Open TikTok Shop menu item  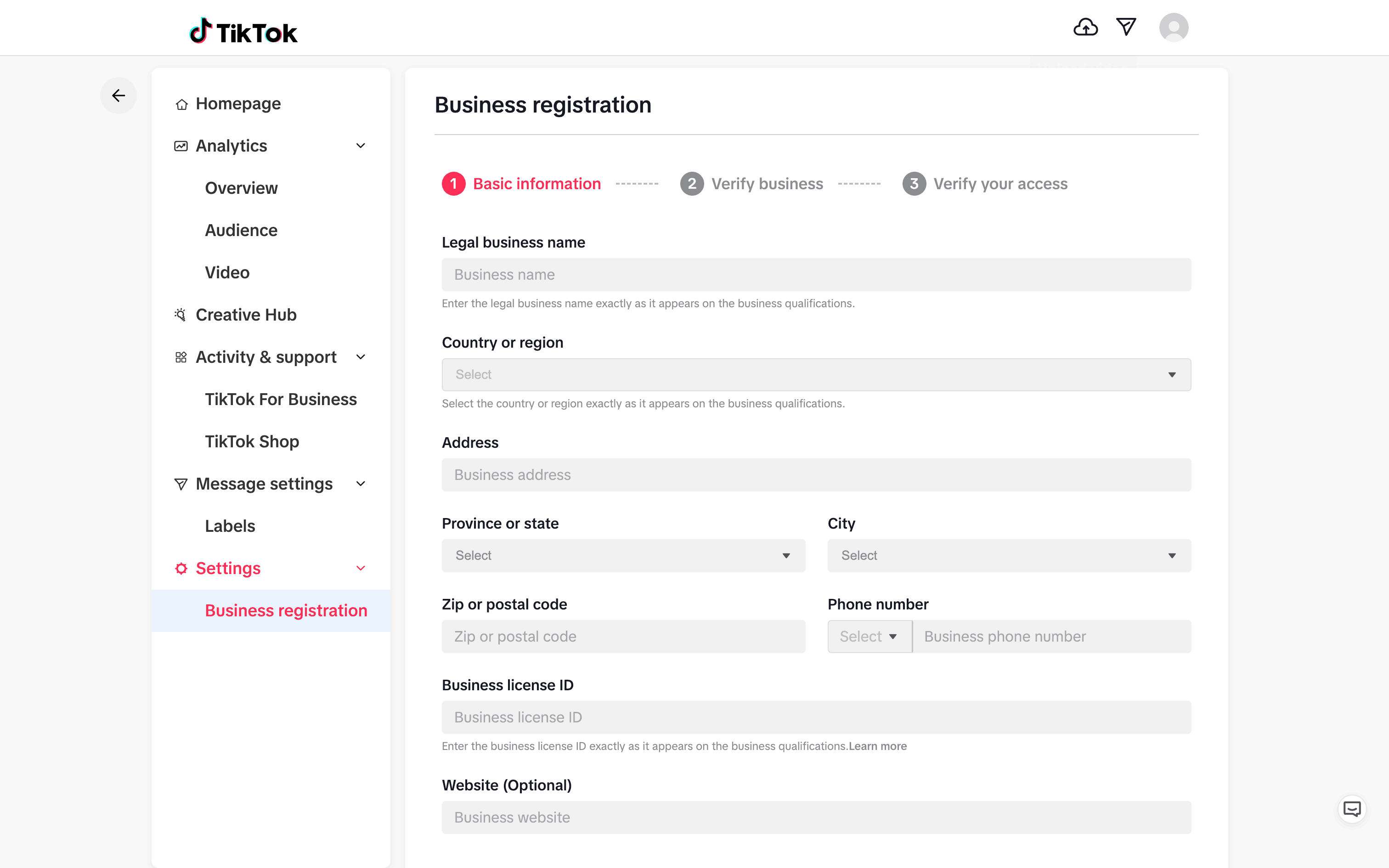252,441
